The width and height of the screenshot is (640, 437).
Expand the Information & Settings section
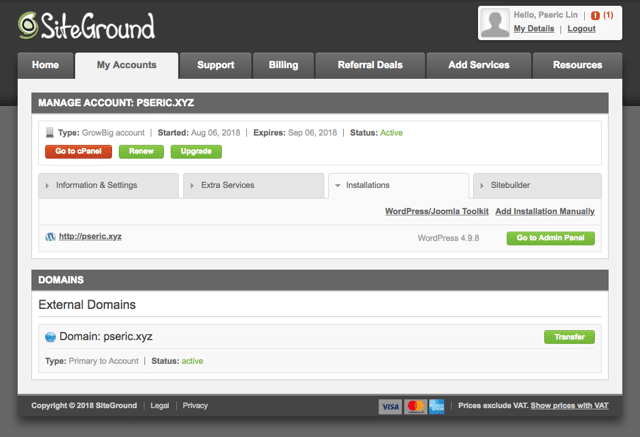click(x=109, y=186)
